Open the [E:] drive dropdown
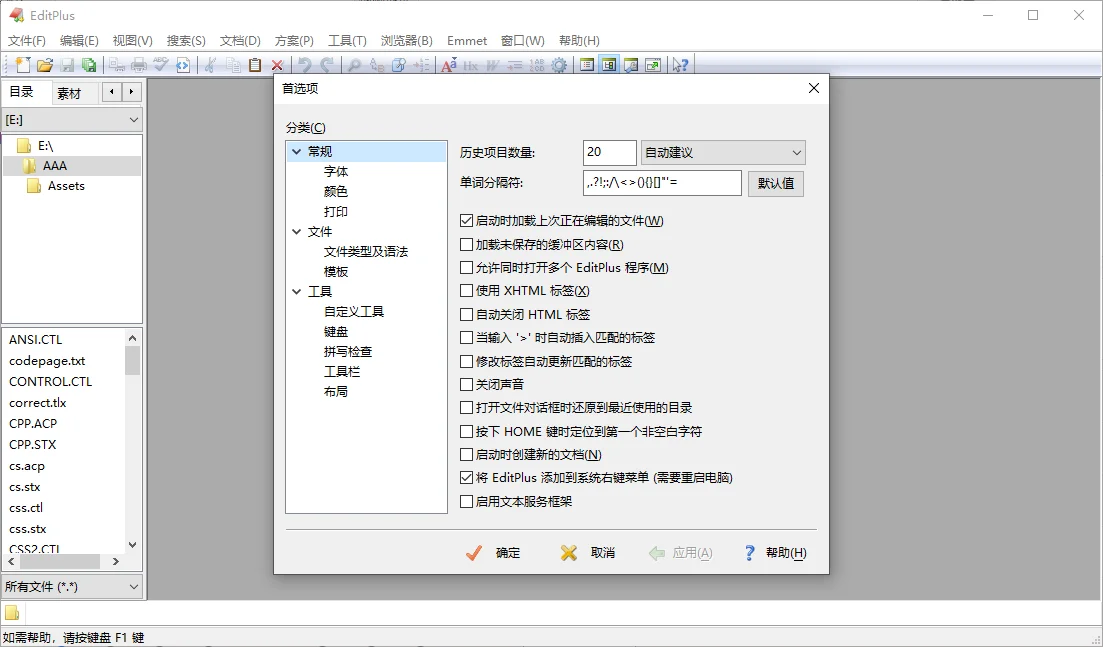 72,120
